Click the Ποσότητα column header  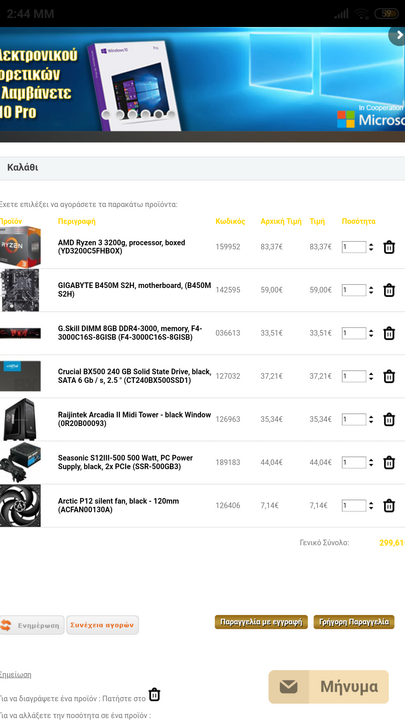[x=359, y=221]
